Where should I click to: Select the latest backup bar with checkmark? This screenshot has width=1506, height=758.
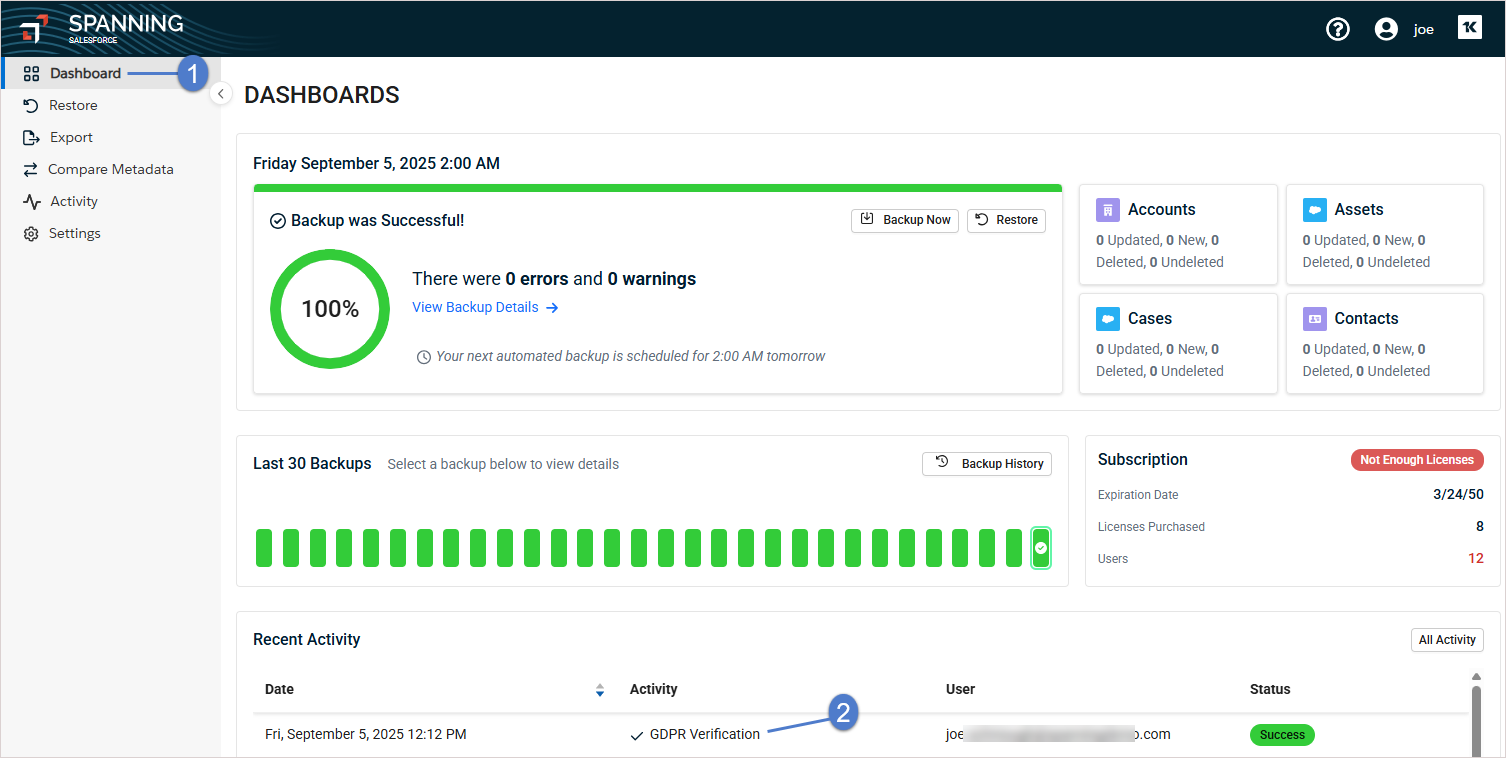click(1040, 548)
